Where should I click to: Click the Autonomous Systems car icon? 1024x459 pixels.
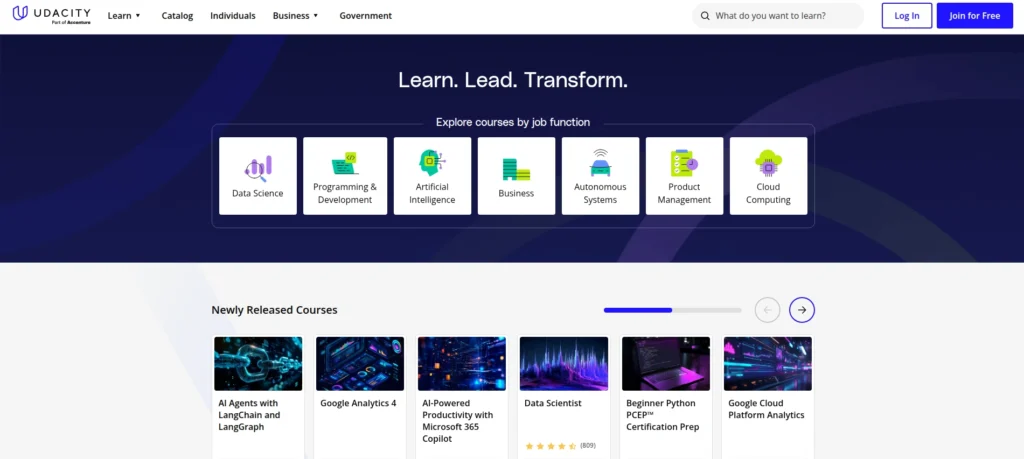600,163
